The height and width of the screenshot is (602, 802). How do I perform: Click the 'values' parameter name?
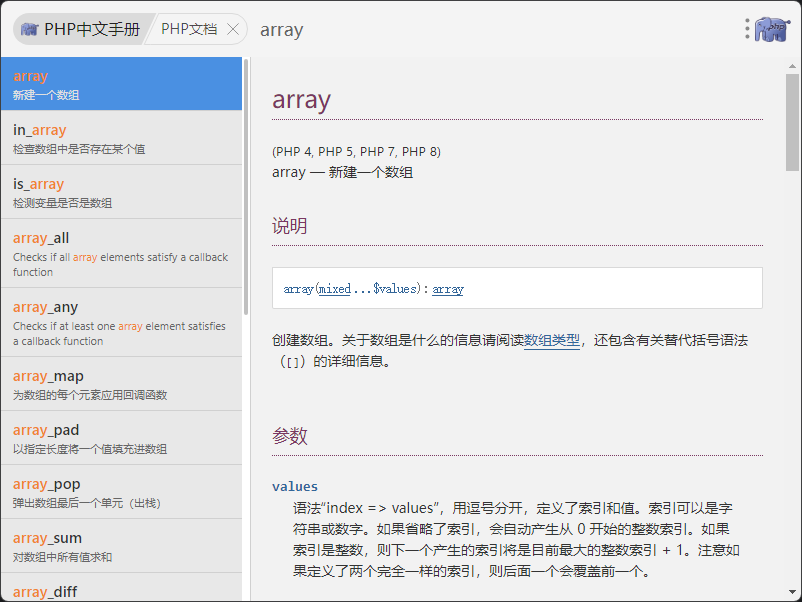click(x=295, y=486)
